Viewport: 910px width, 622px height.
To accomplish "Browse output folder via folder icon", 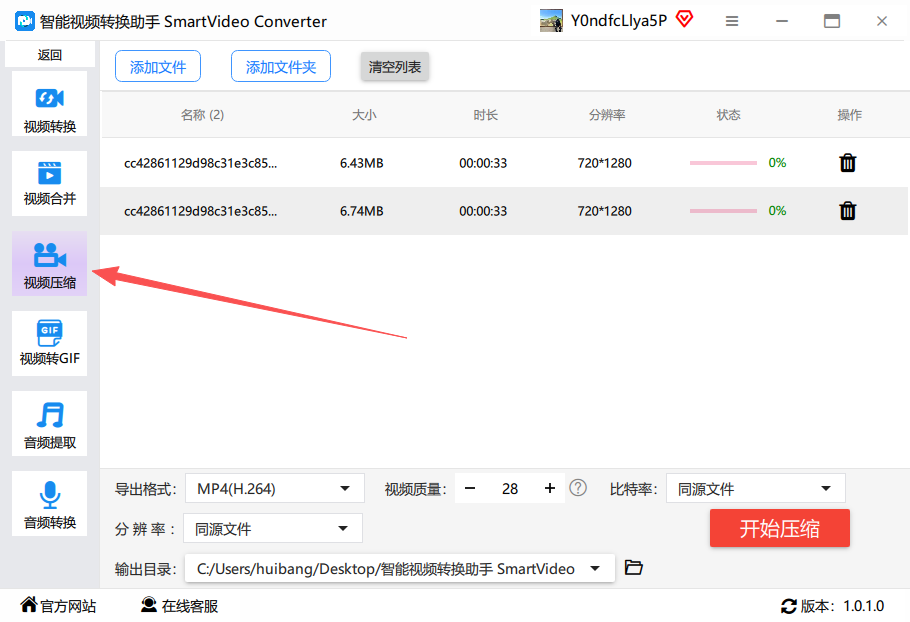I will (633, 568).
